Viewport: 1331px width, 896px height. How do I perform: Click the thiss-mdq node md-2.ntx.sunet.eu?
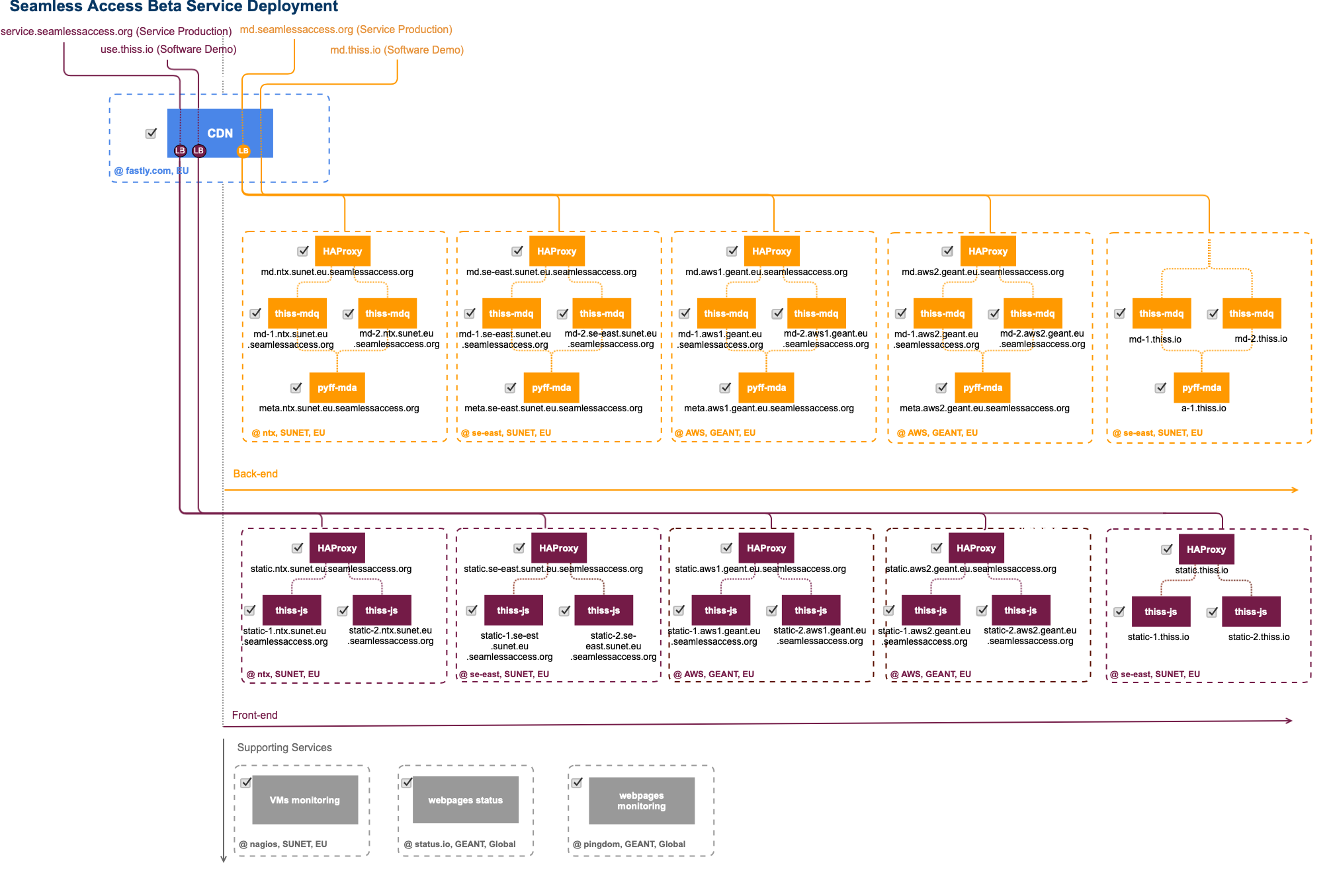click(x=388, y=313)
